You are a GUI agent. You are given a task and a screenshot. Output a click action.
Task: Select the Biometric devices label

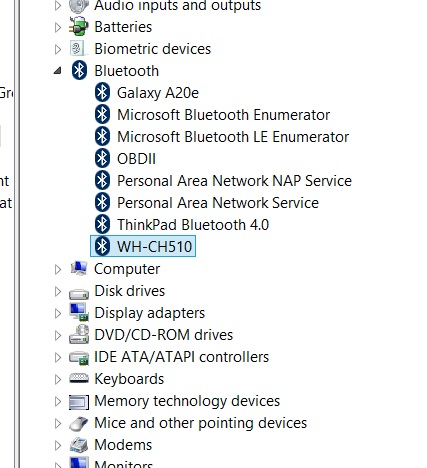153,49
